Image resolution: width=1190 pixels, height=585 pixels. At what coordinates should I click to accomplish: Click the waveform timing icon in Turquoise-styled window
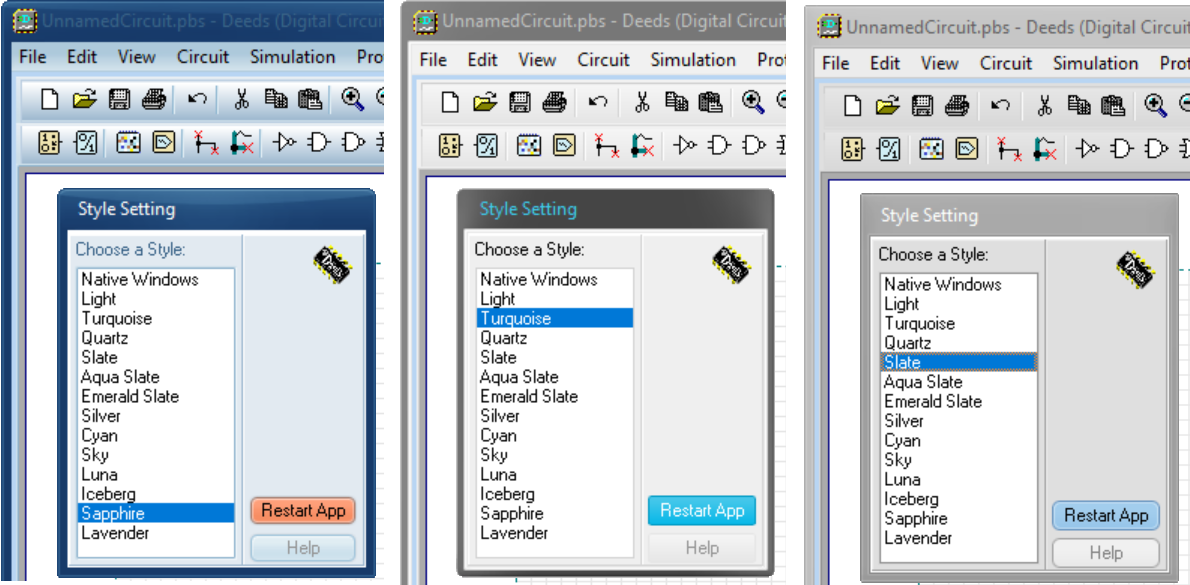coord(564,145)
